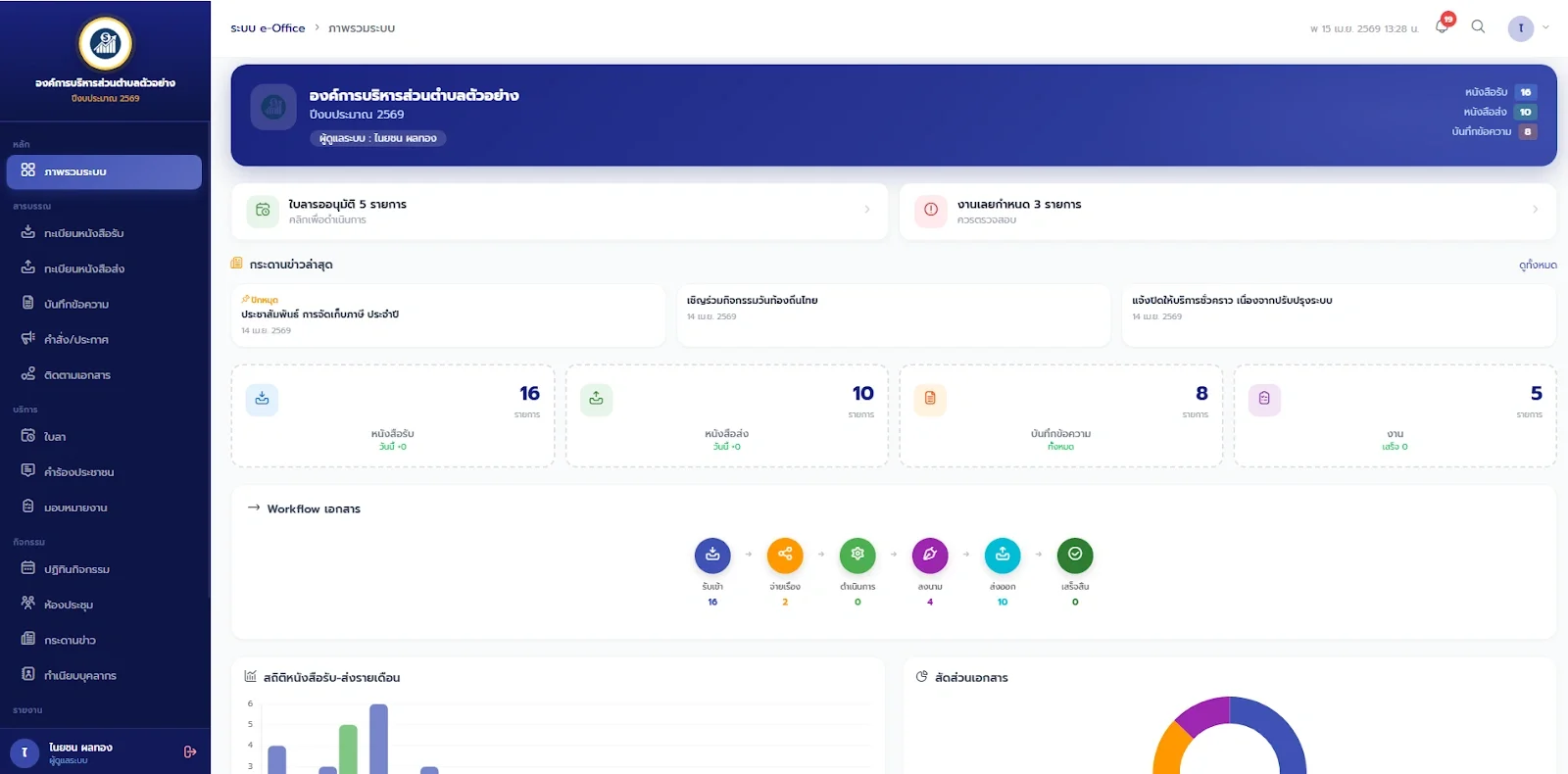Screen dimensions: 1568x774
Task: Click chevron on the งานเลยกำหนด 3 รายการ card
Action: tap(1535, 210)
